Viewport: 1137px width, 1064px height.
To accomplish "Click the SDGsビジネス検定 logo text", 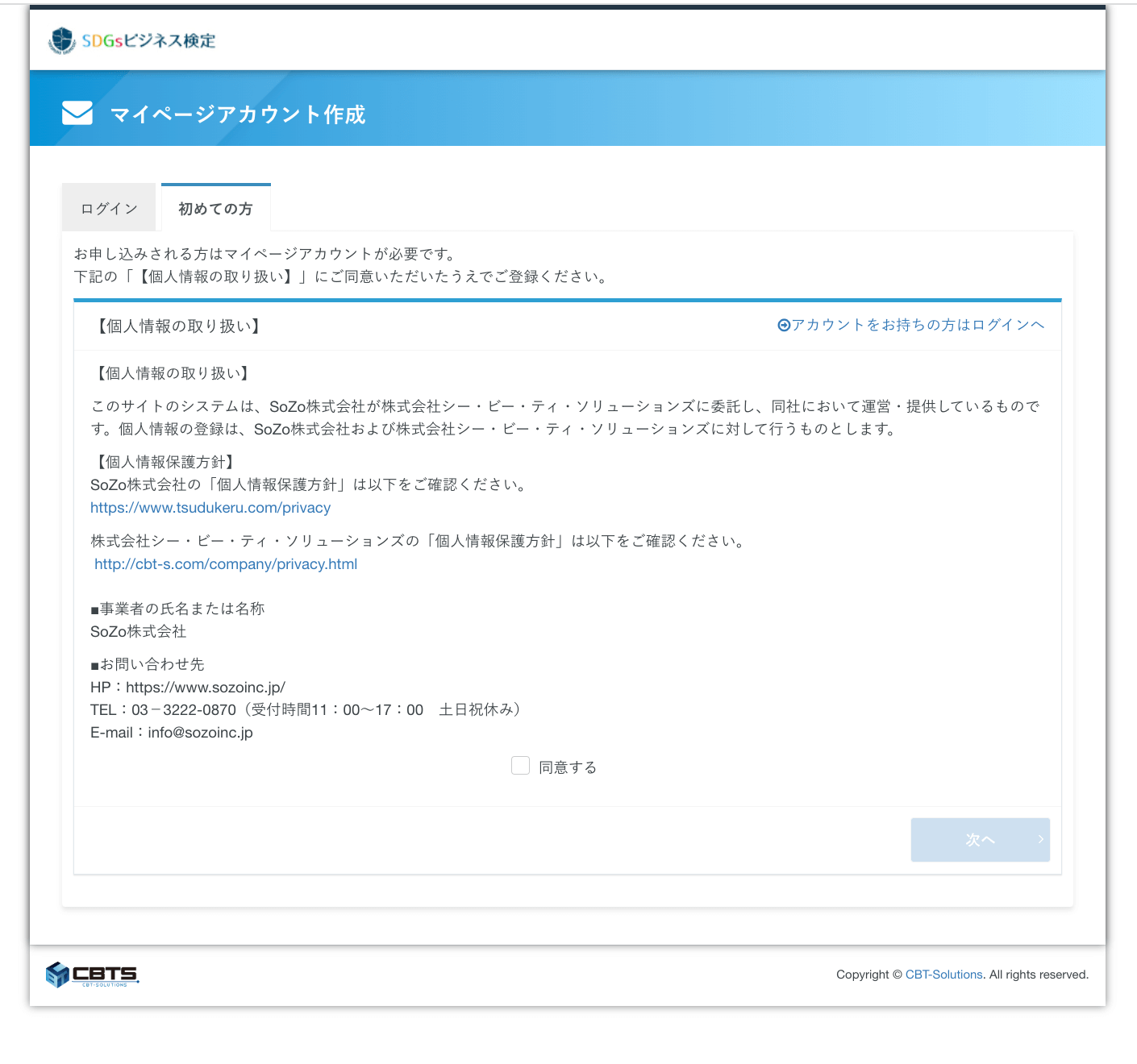I will pyautogui.click(x=148, y=41).
